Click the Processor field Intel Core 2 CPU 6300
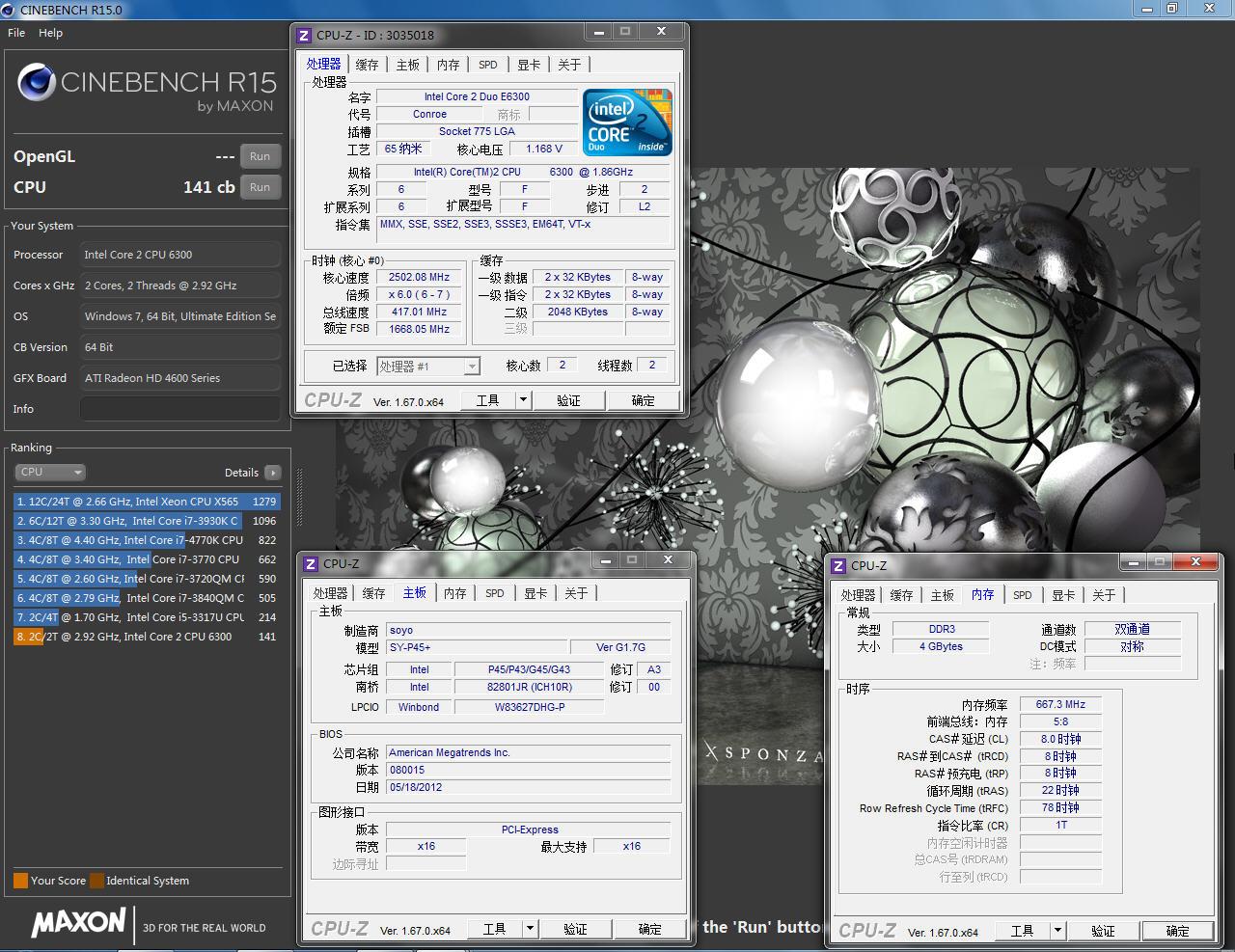Image resolution: width=1235 pixels, height=952 pixels. tap(180, 255)
